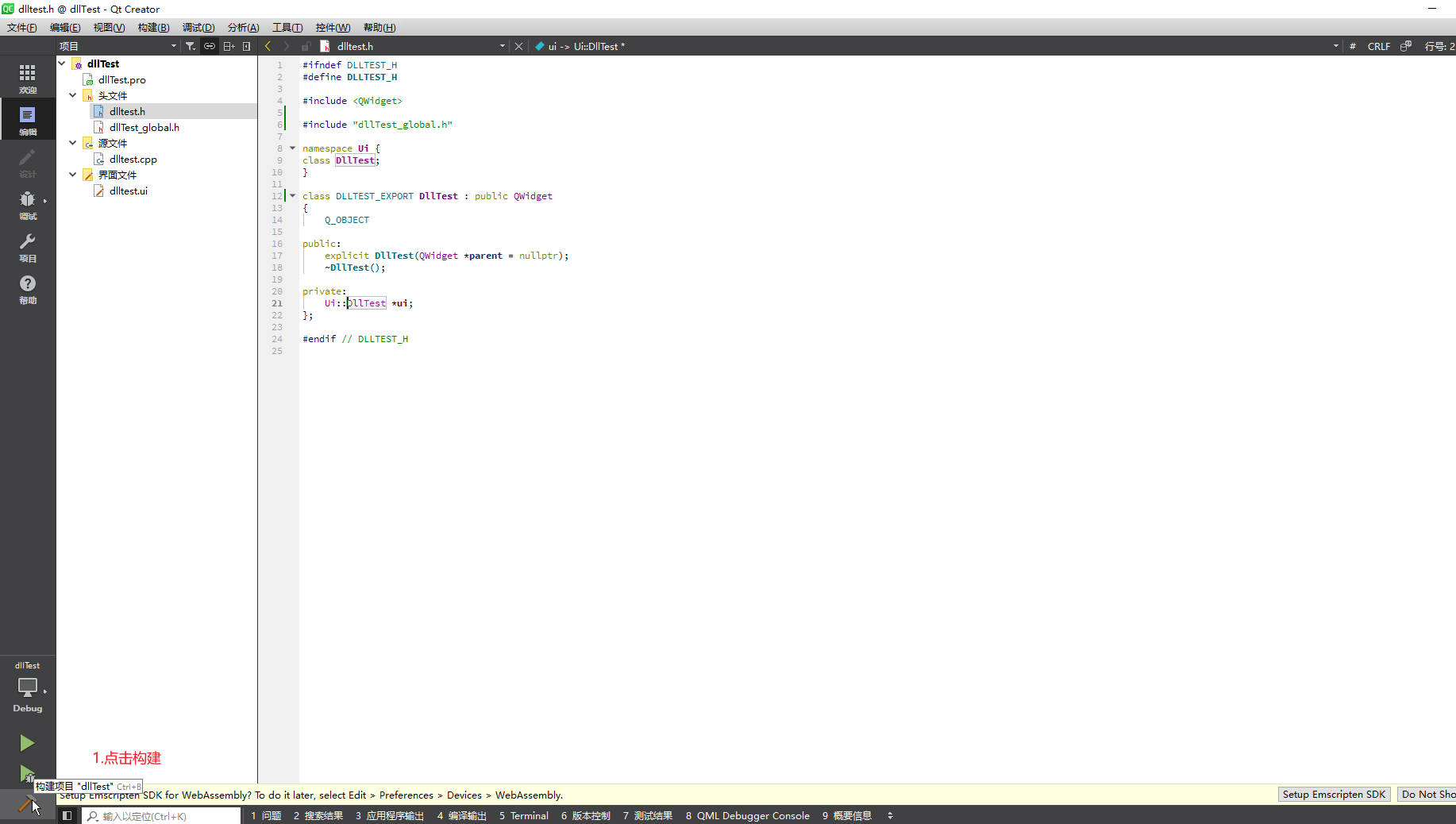Open the 调试(D) menu
Image resolution: width=1456 pixels, height=824 pixels.
click(198, 27)
